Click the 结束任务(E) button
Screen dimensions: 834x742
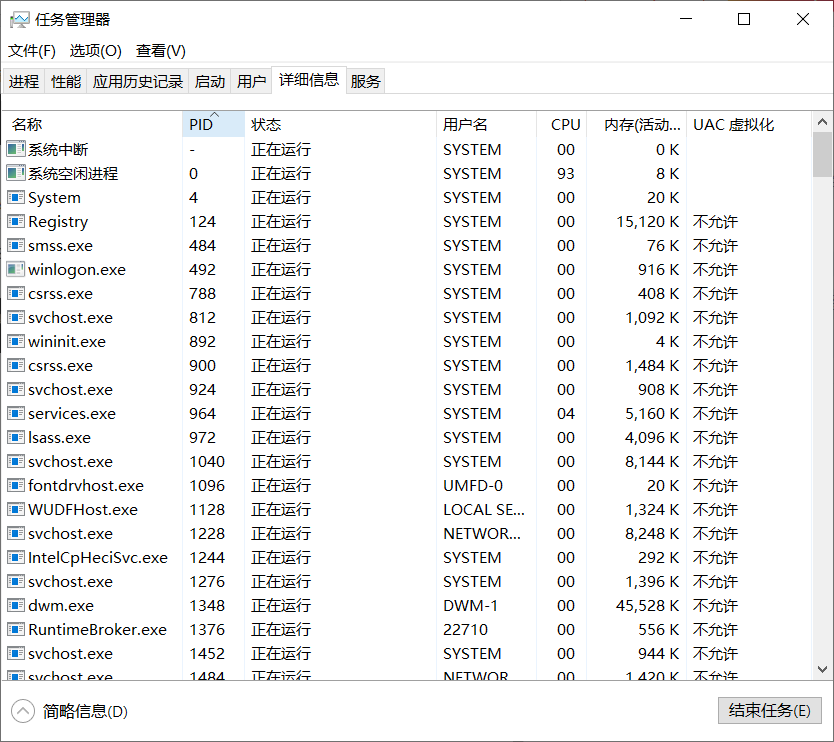pyautogui.click(x=769, y=710)
